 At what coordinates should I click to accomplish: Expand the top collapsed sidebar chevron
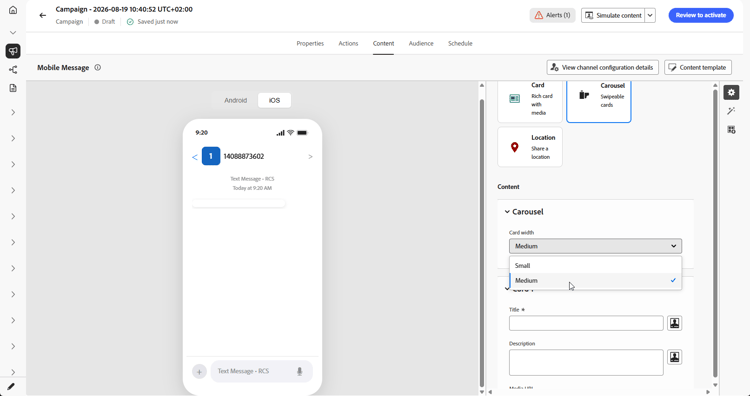point(13,33)
